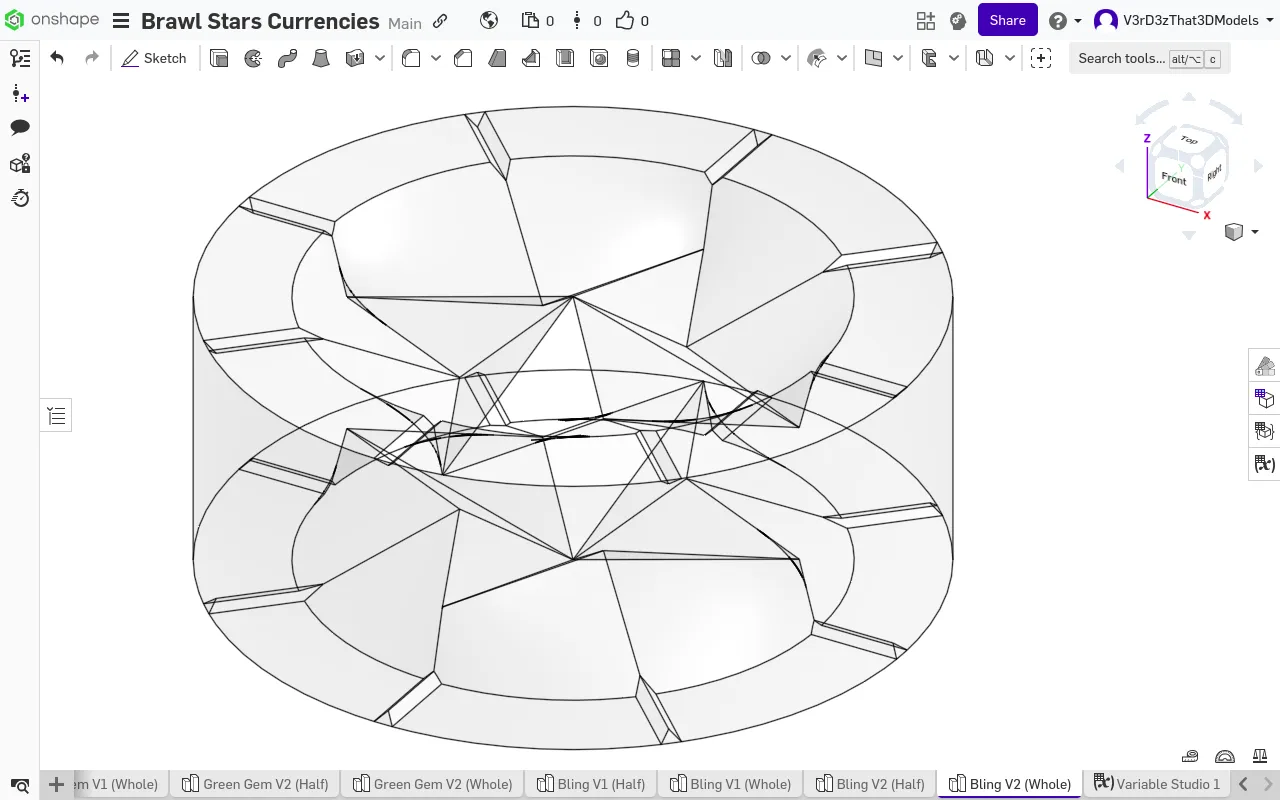1280x800 pixels.
Task: Insert a new tab with plus button
Action: pyautogui.click(x=57, y=784)
